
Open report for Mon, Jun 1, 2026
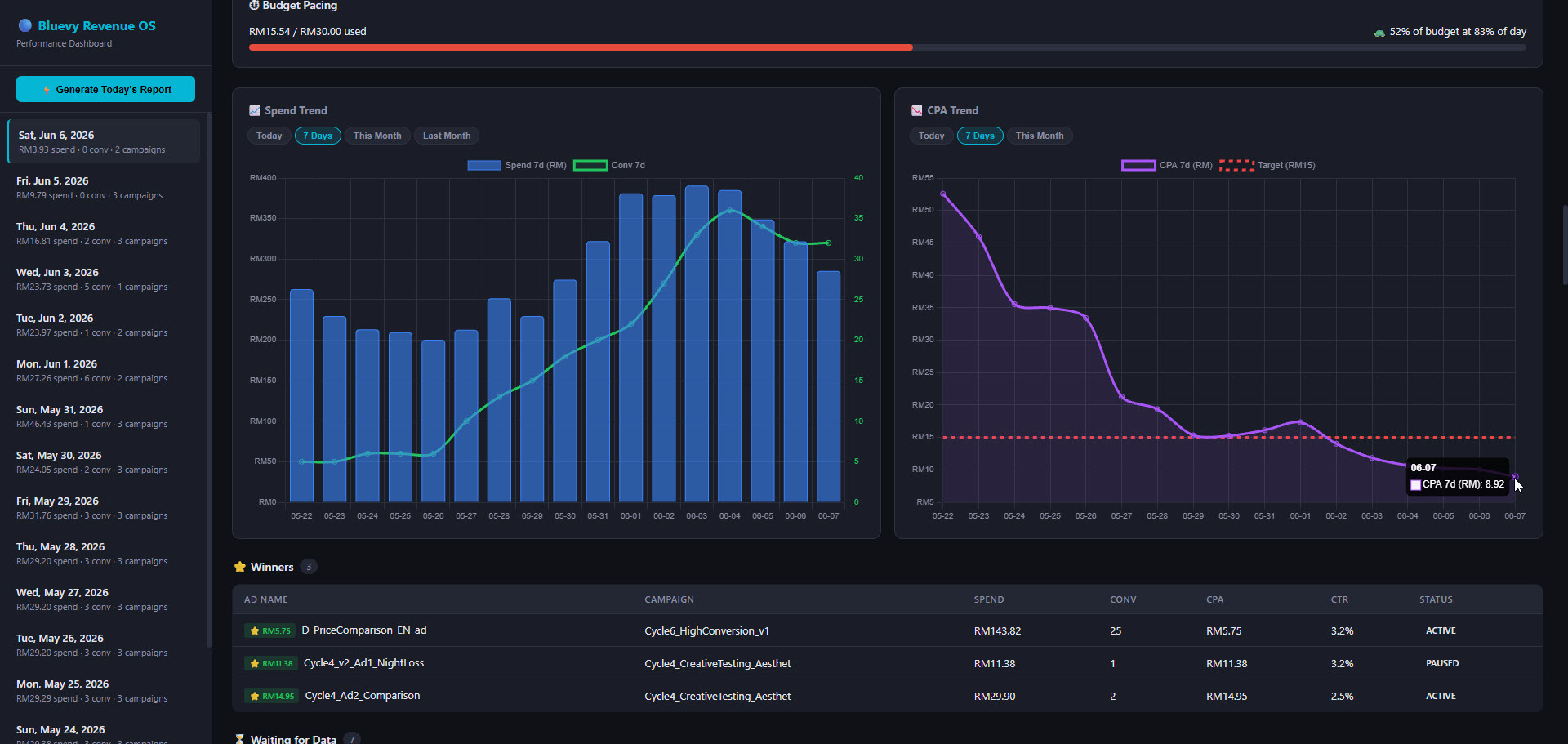[x=104, y=370]
